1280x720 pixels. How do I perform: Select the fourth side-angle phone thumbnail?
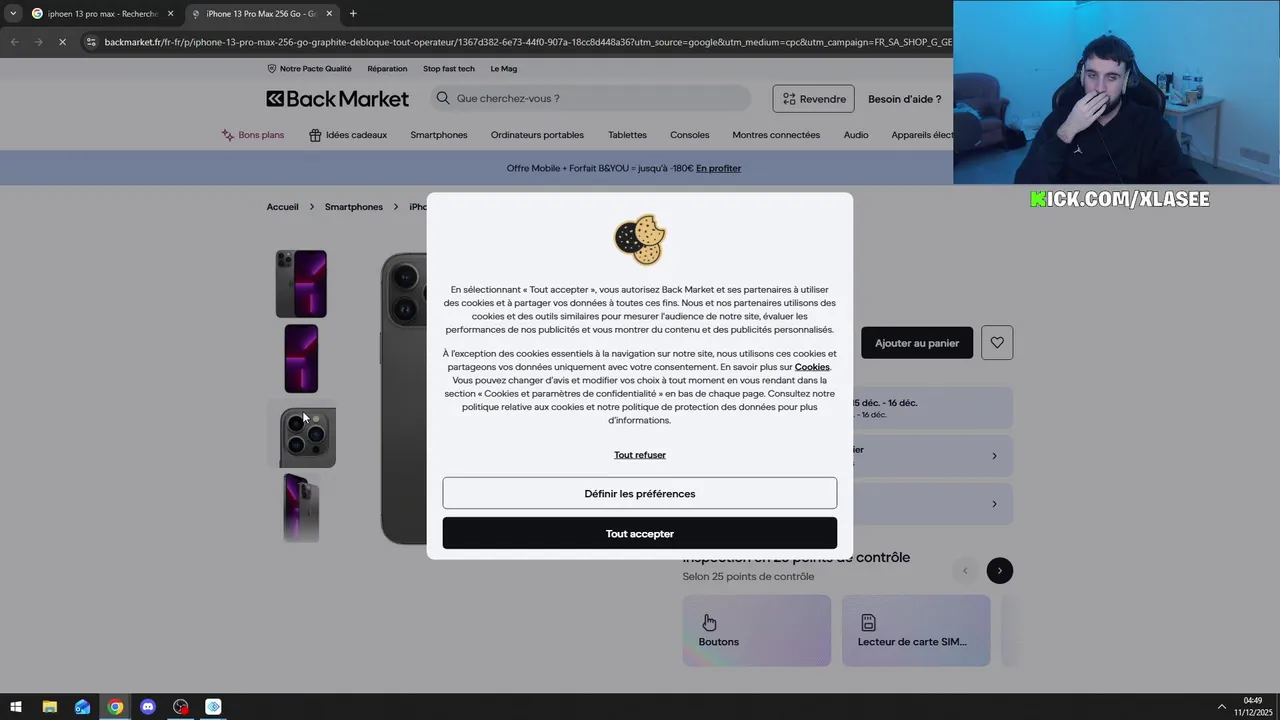[301, 508]
